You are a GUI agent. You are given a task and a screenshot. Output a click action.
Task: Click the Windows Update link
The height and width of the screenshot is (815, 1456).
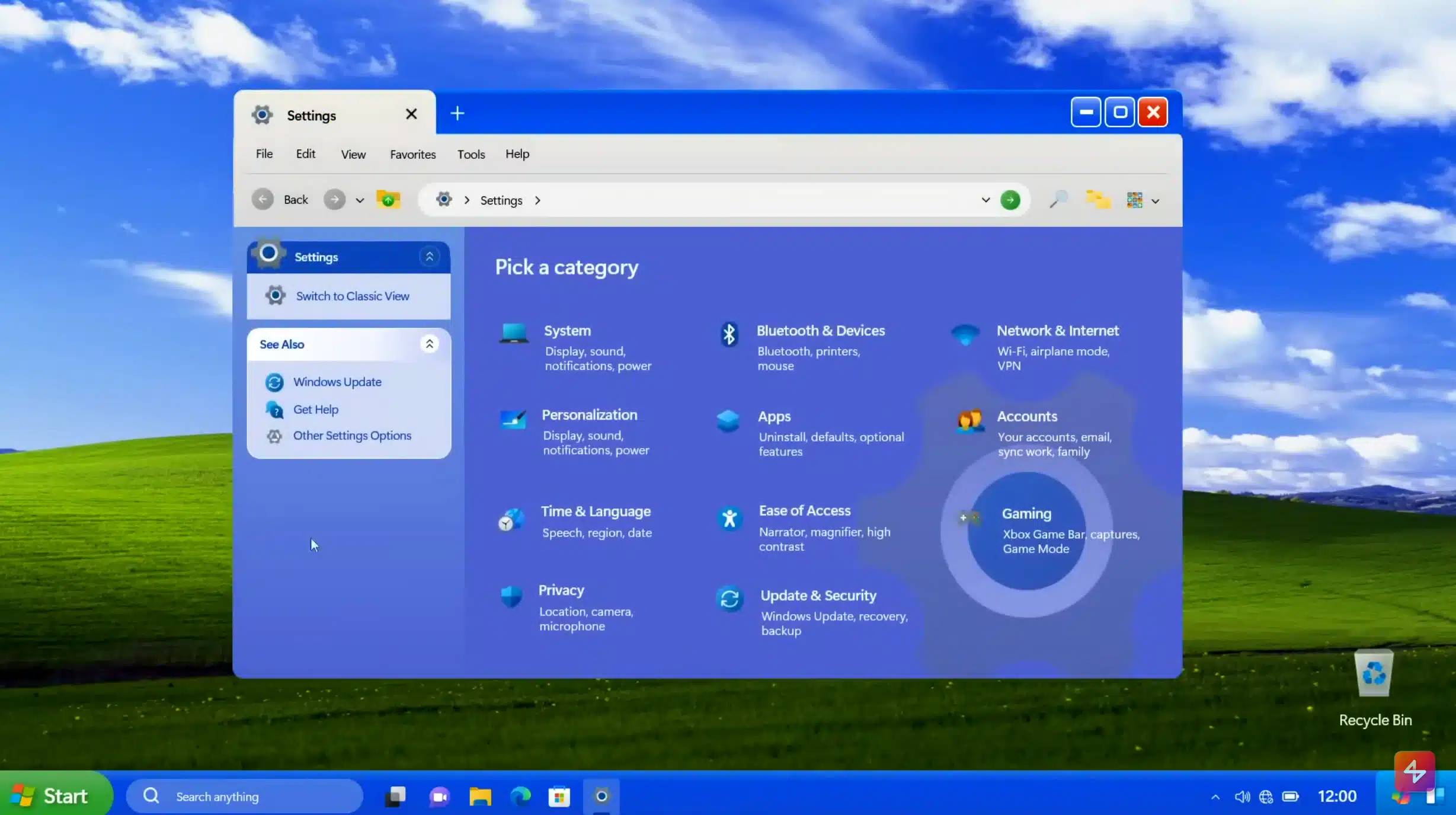pos(337,381)
